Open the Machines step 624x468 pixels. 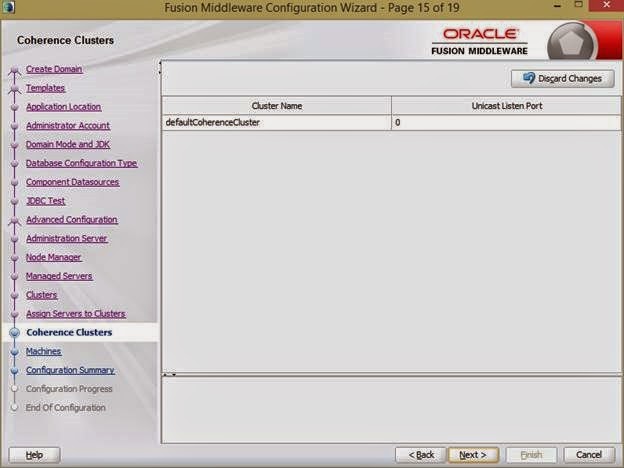pyautogui.click(x=43, y=351)
